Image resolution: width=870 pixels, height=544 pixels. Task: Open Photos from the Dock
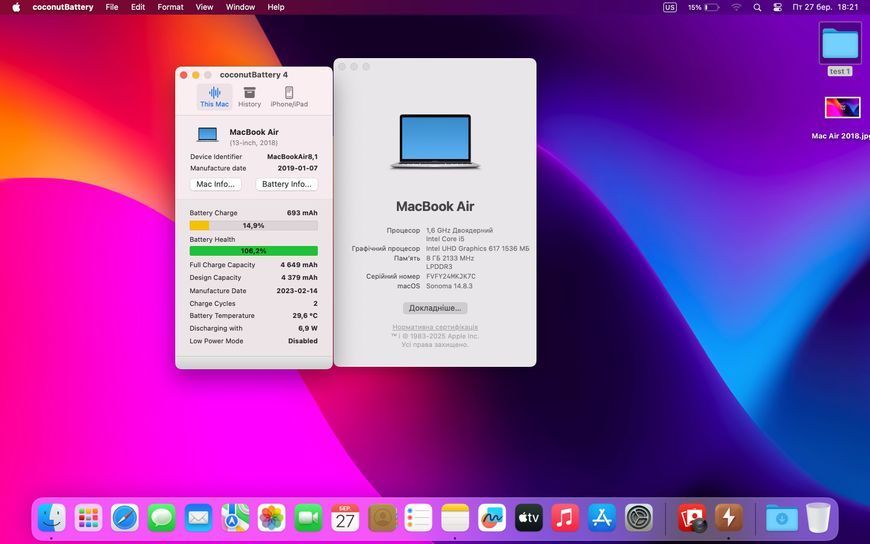coord(272,518)
